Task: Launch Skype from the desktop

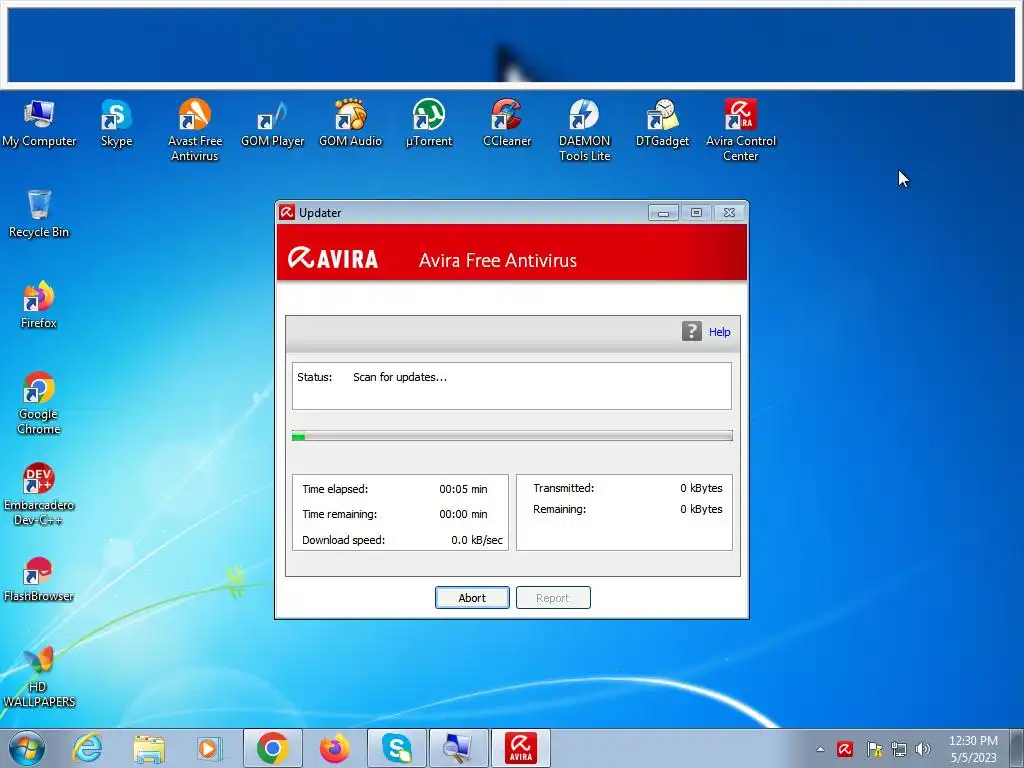Action: [117, 123]
